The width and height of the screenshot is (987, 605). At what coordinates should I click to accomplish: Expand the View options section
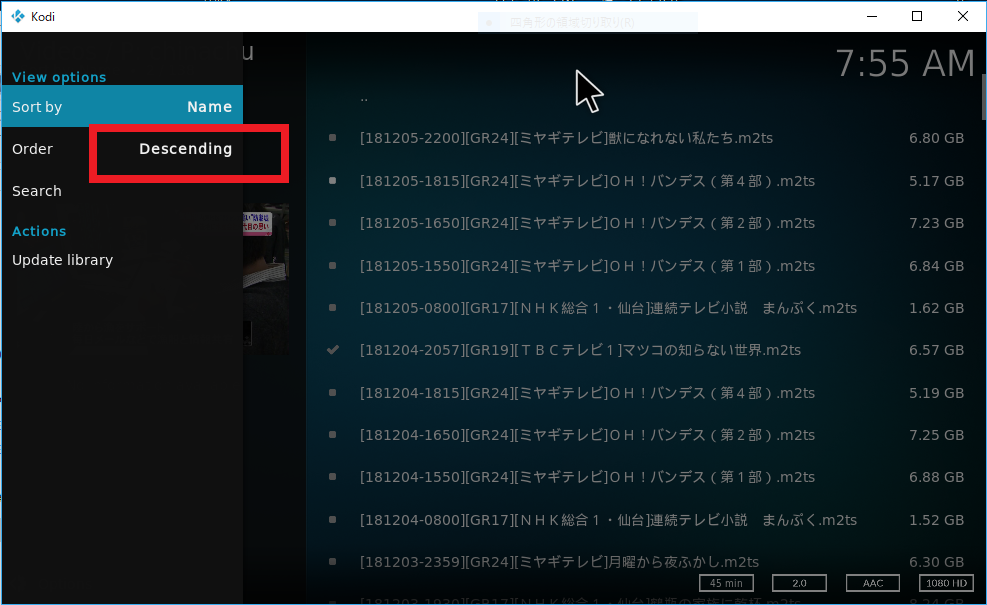[58, 77]
